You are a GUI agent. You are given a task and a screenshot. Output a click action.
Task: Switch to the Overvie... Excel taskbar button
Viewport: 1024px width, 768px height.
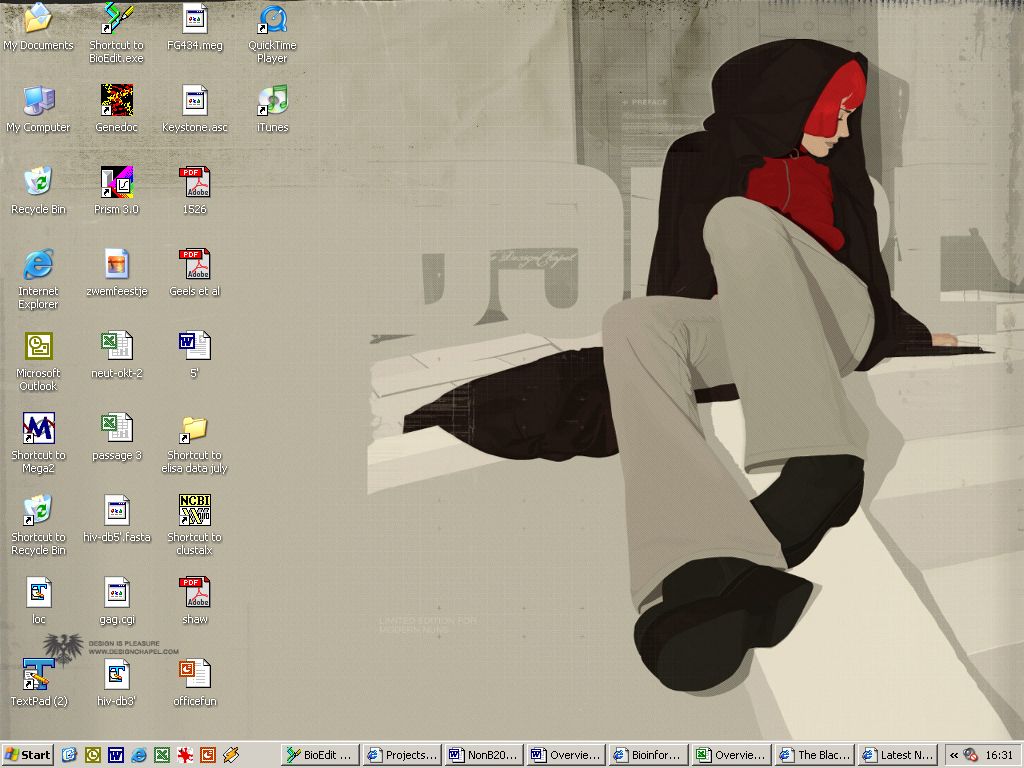point(731,755)
